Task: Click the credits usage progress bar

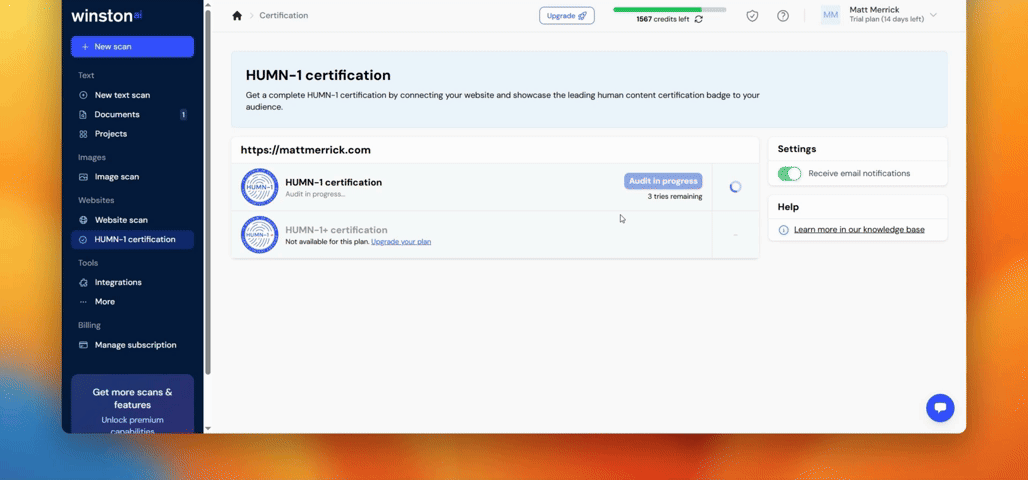Action: pyautogui.click(x=669, y=10)
